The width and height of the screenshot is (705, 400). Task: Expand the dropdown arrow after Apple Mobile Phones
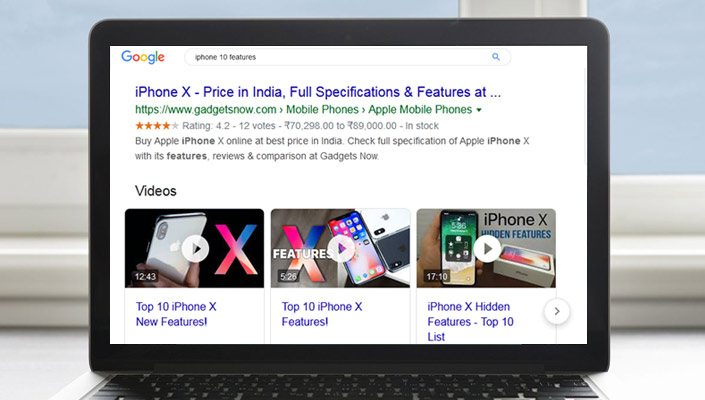479,110
